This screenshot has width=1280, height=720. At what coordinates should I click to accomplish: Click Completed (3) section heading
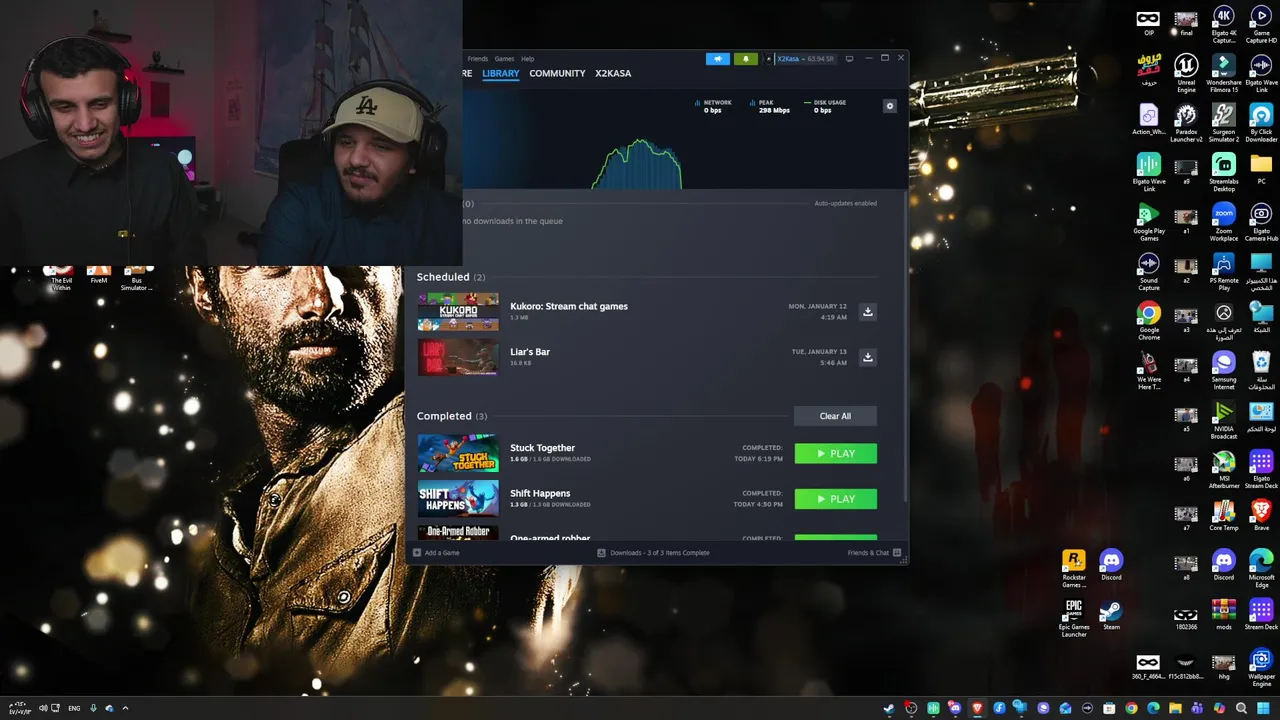pos(451,416)
